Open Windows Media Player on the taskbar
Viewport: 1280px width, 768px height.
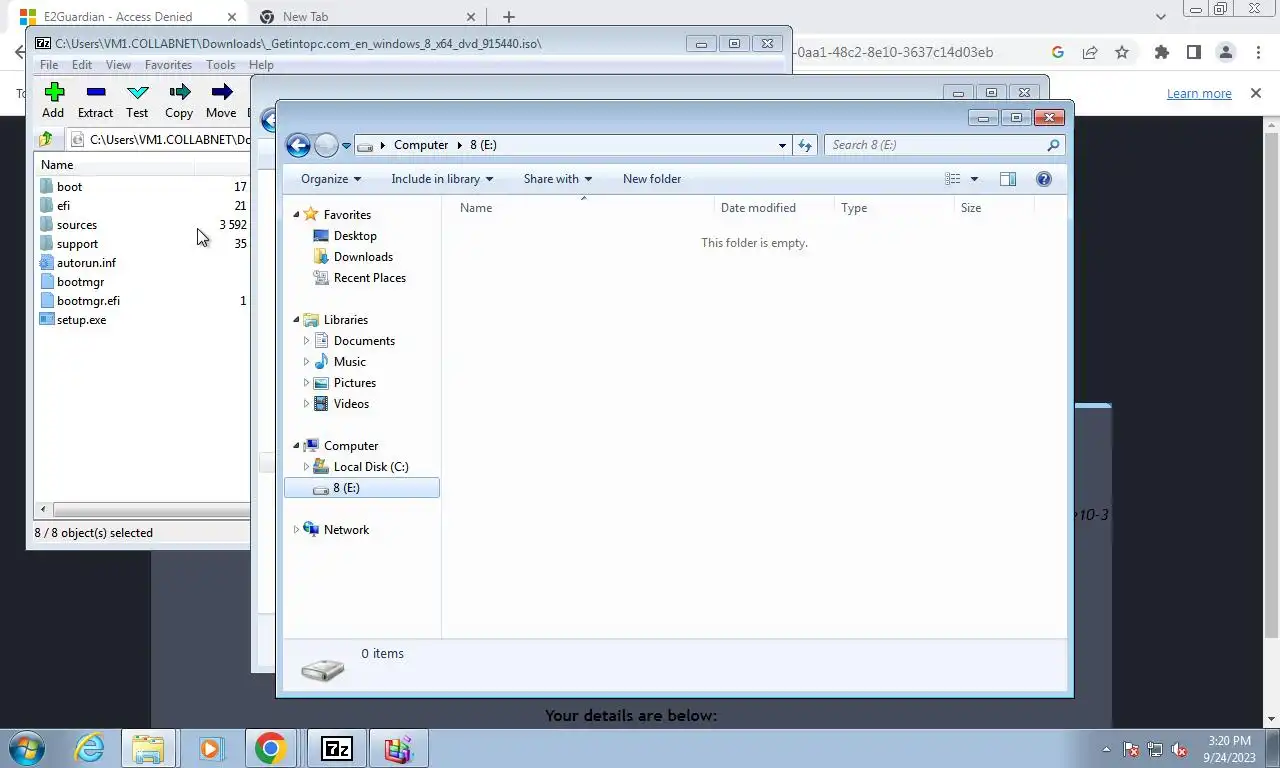[210, 749]
